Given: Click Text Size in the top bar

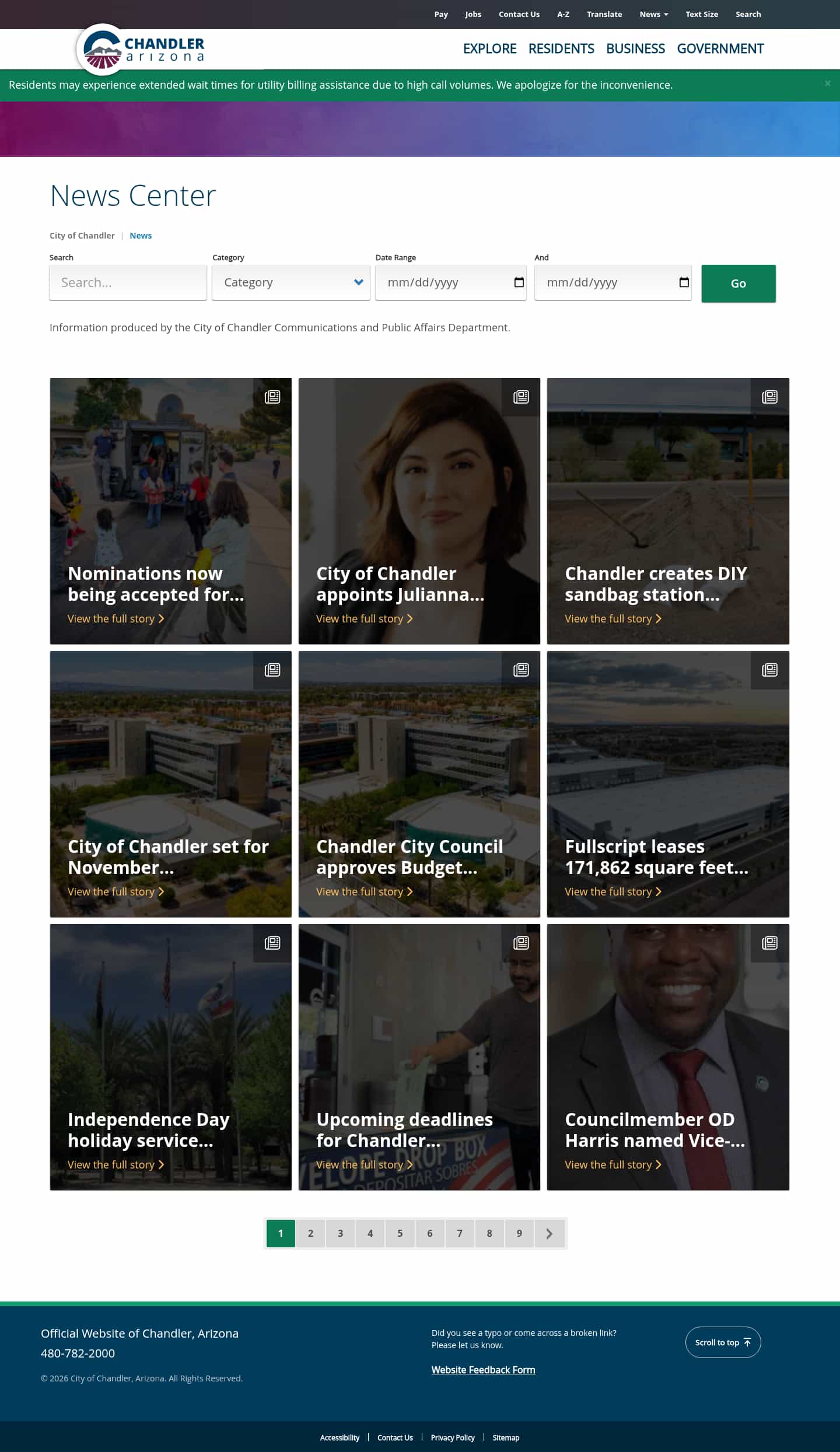Looking at the screenshot, I should 702,14.
